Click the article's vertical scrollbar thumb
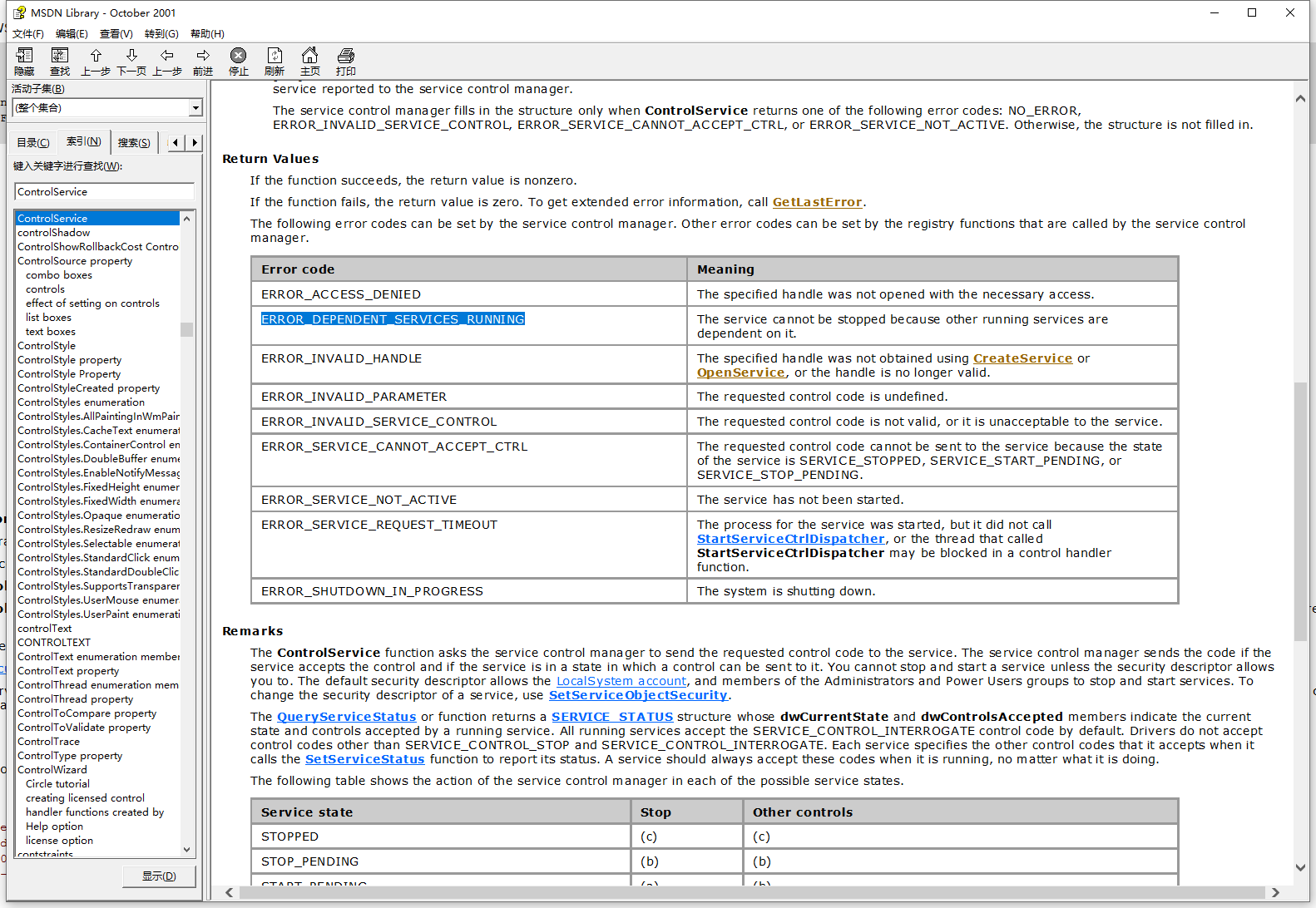This screenshot has height=908, width=1316. (1300, 511)
